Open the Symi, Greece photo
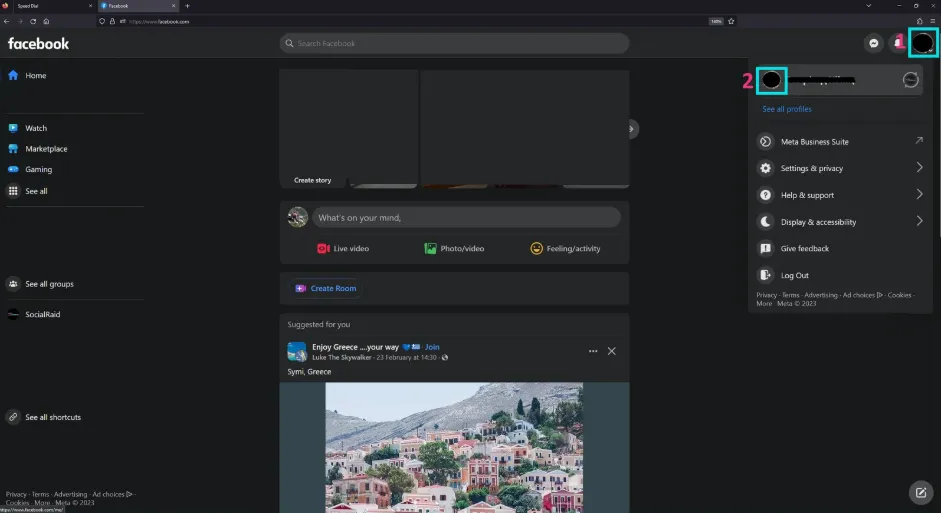 coord(454,448)
